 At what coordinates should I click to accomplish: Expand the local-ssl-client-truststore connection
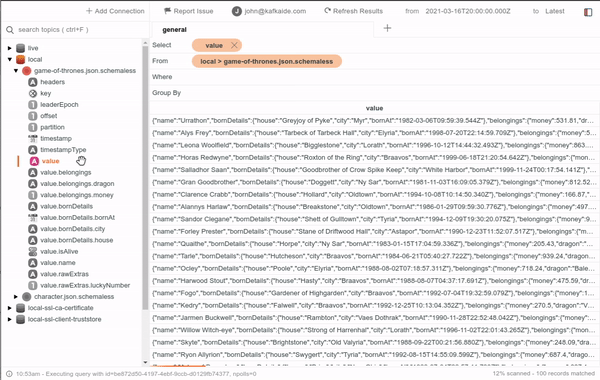pos(10,319)
